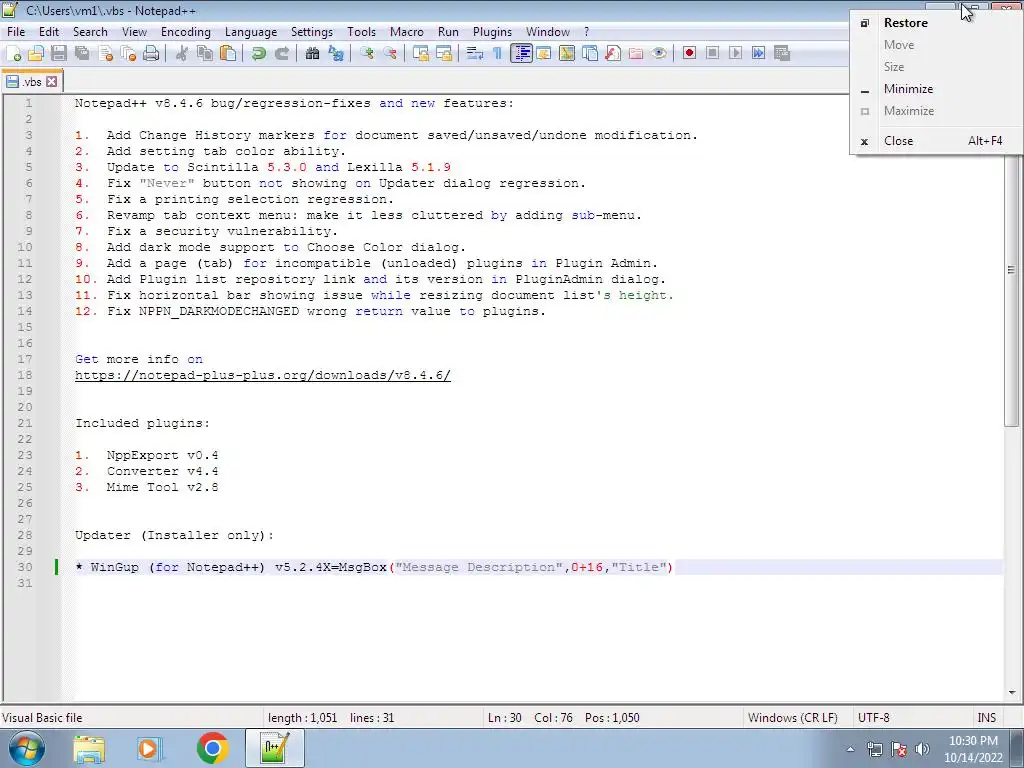The height and width of the screenshot is (768, 1024).
Task: Show hidden tray icons arrow
Action: (x=850, y=750)
